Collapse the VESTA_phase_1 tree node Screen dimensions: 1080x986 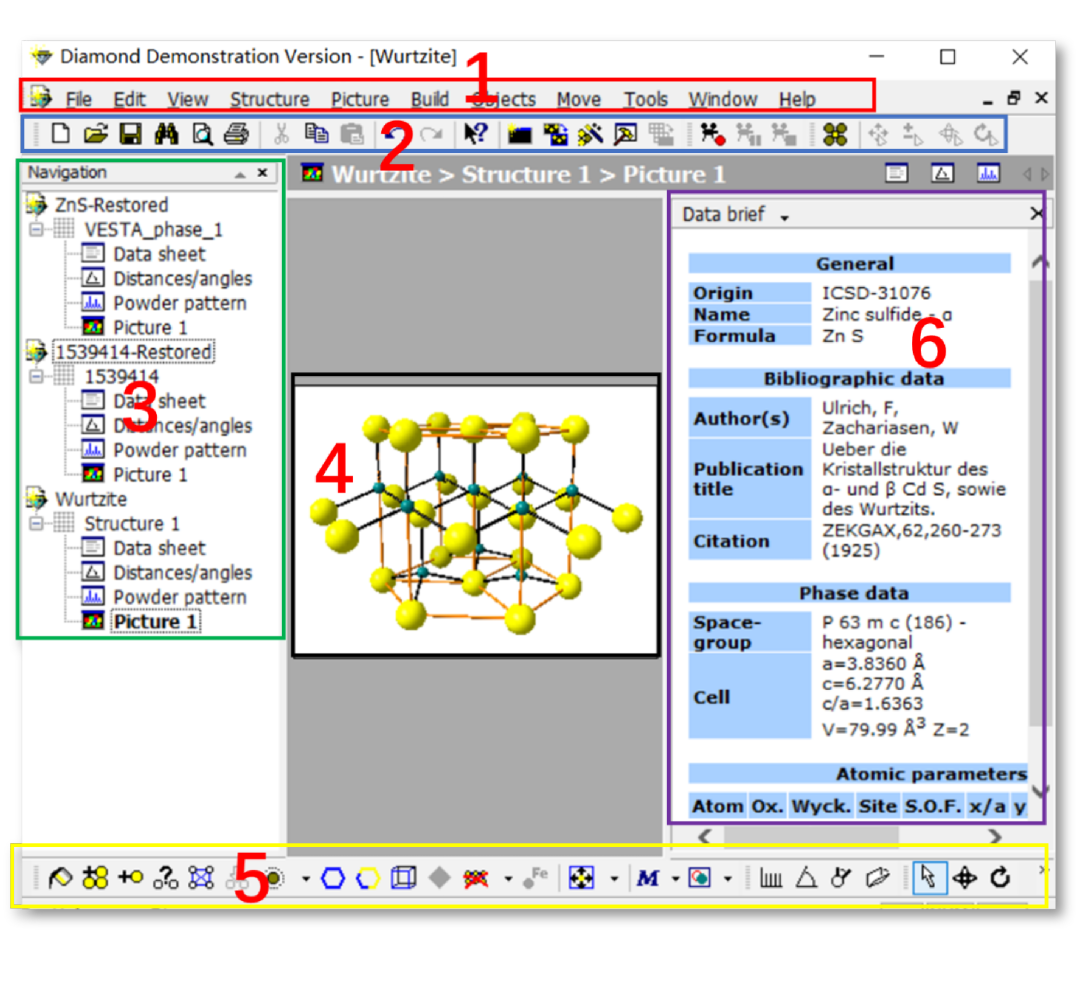tap(38, 230)
